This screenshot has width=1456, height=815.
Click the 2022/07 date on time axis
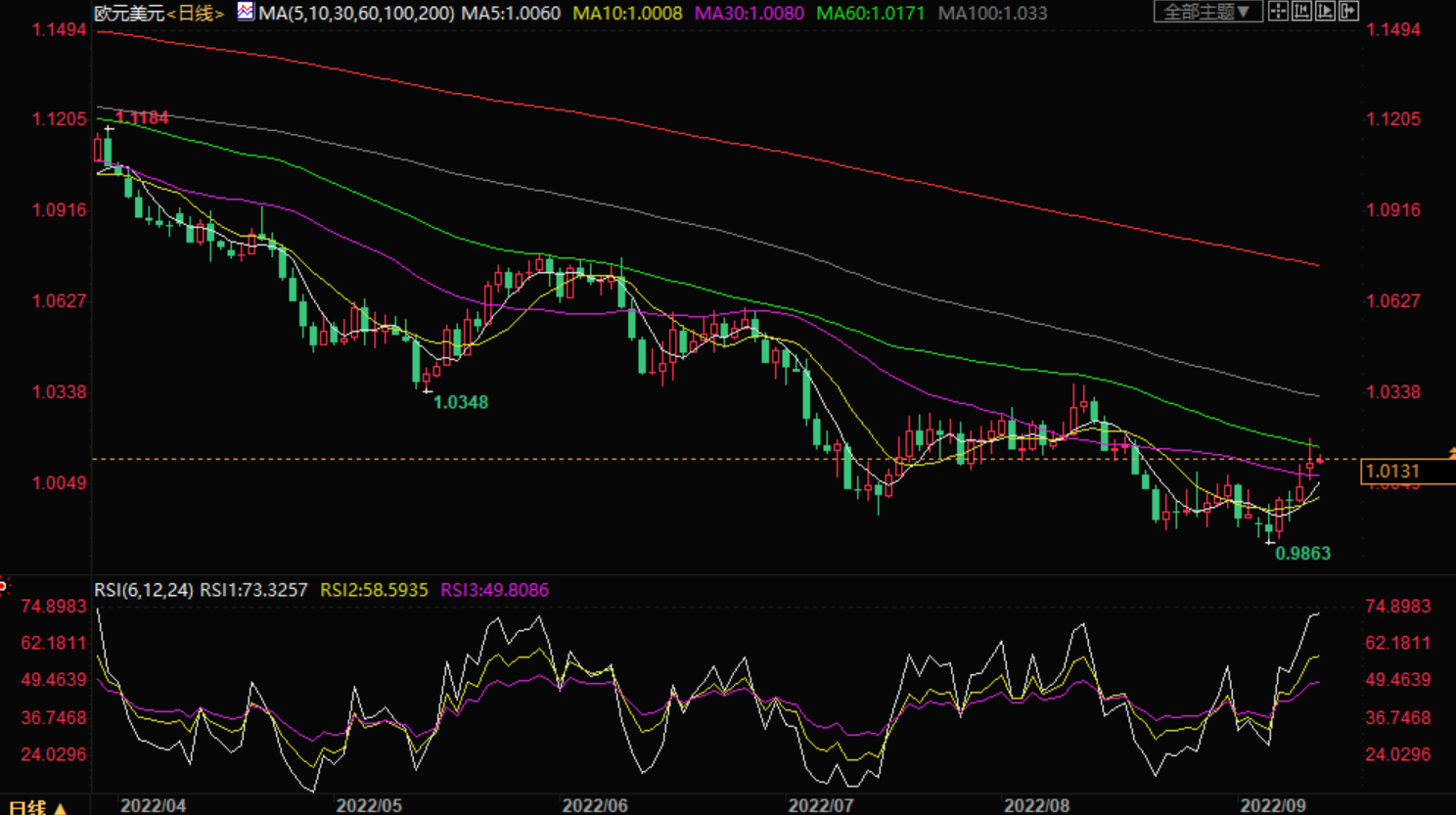point(821,805)
